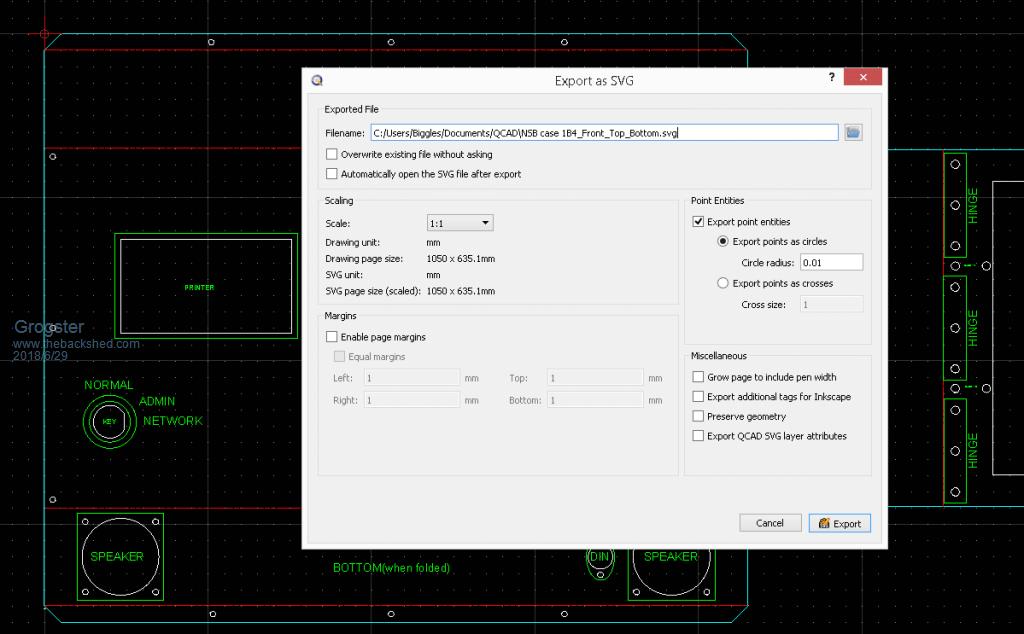The width and height of the screenshot is (1024, 634).
Task: Open the Scale 1:1 dropdown
Action: pyautogui.click(x=460, y=223)
